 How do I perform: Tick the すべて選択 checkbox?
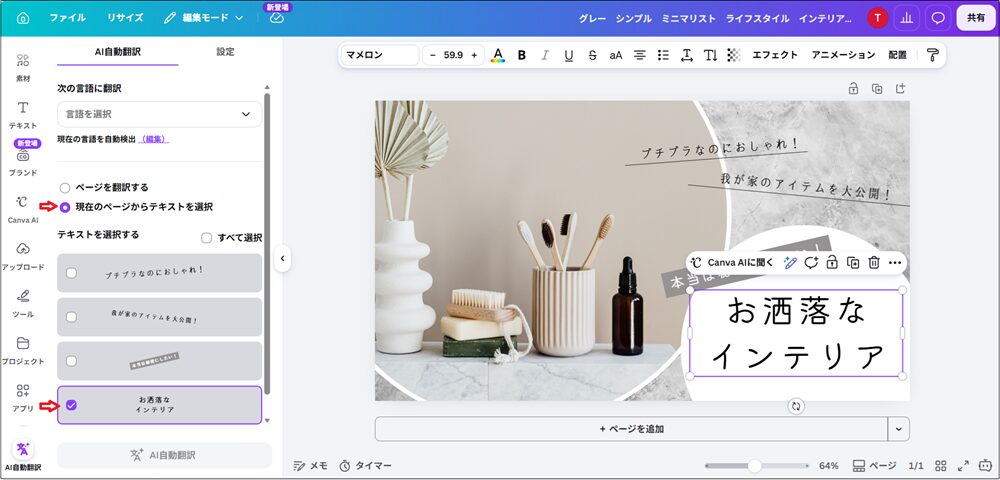tap(207, 238)
